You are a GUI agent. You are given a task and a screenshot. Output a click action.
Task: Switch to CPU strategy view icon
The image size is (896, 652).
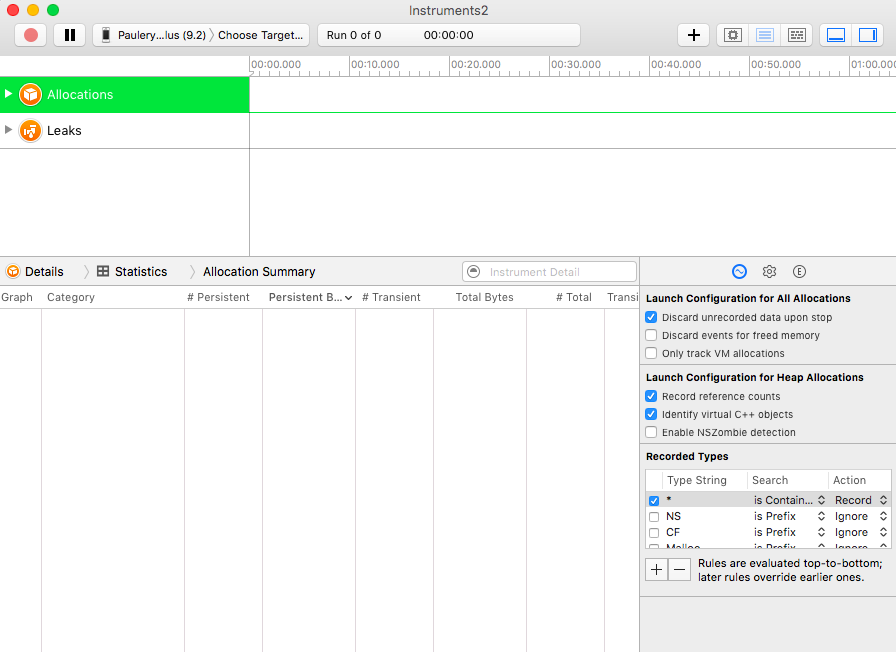[733, 35]
